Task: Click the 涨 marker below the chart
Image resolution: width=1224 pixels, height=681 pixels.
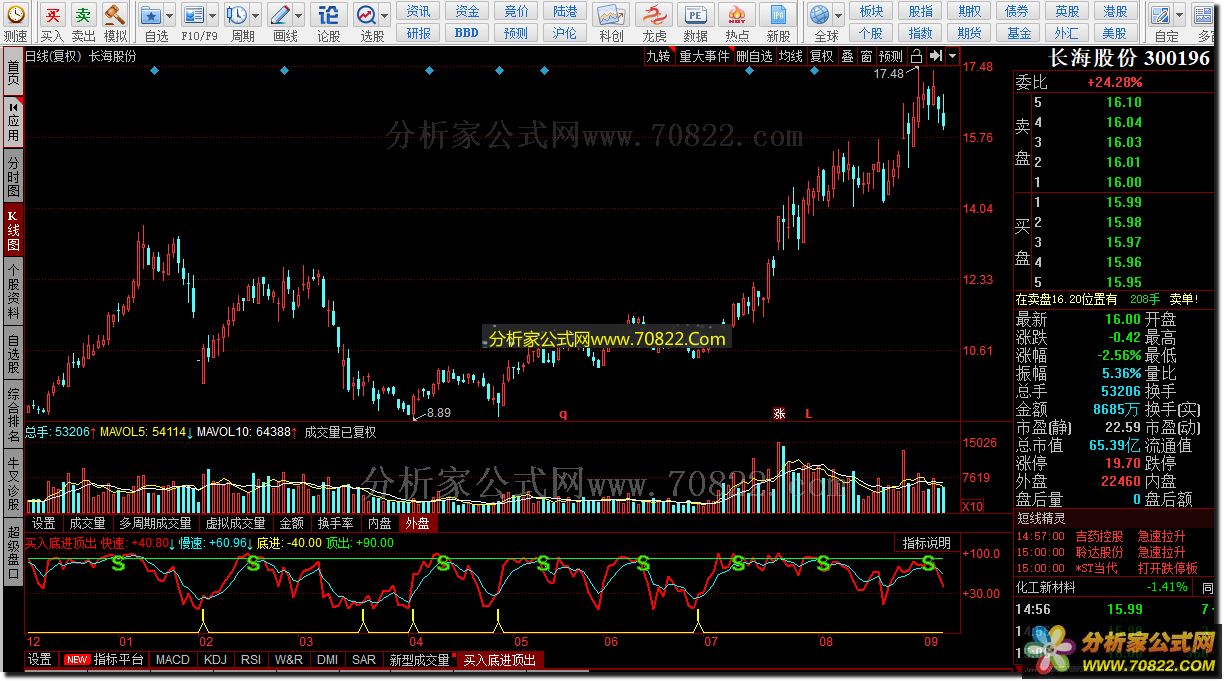Action: [x=779, y=413]
